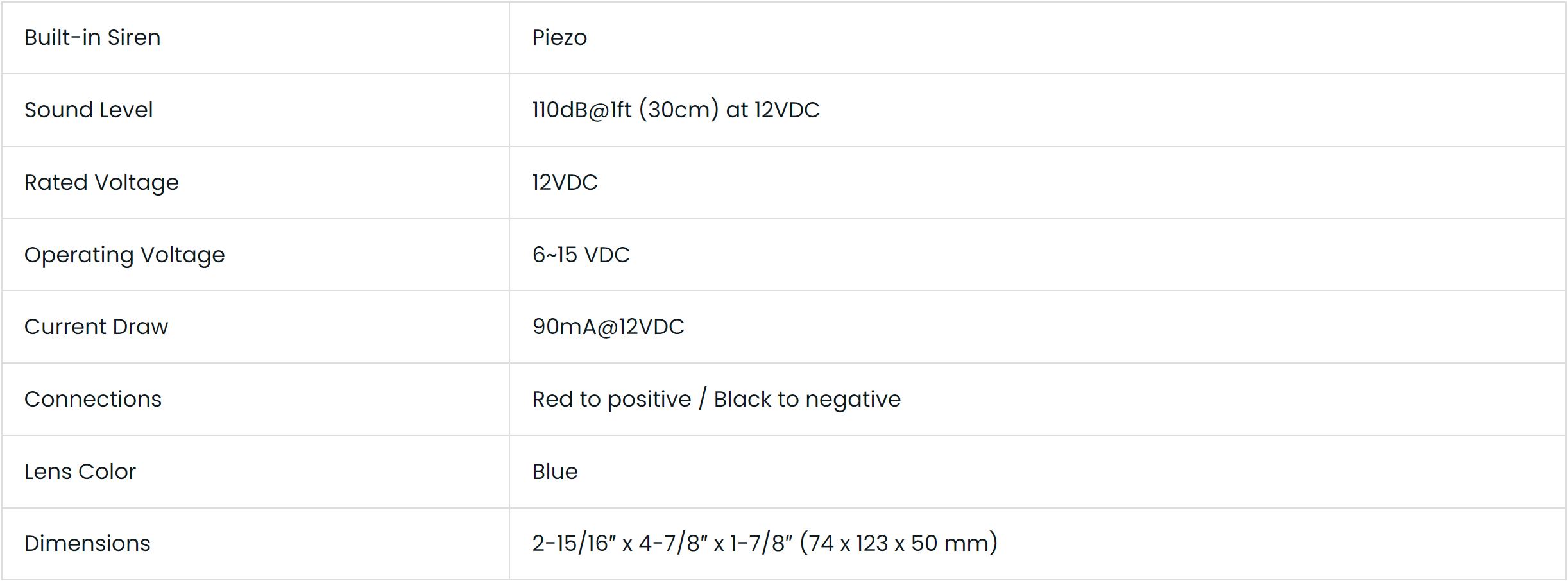This screenshot has height=581, width=1568.
Task: Click the "Sound Level" row label
Action: click(x=89, y=110)
